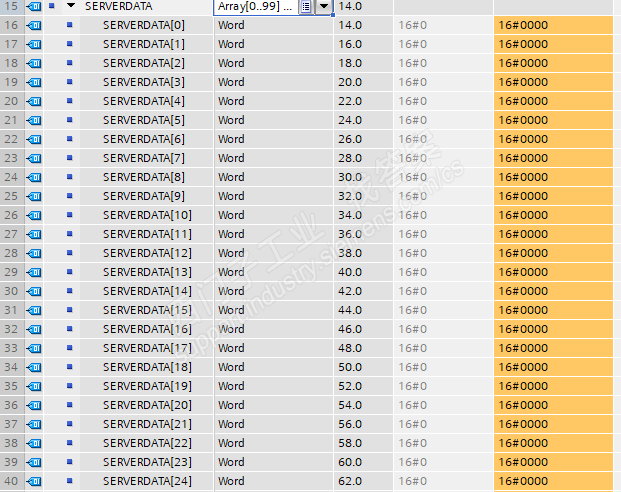Click the start value 16#0 of SERVERDATA[1]

coord(413,44)
